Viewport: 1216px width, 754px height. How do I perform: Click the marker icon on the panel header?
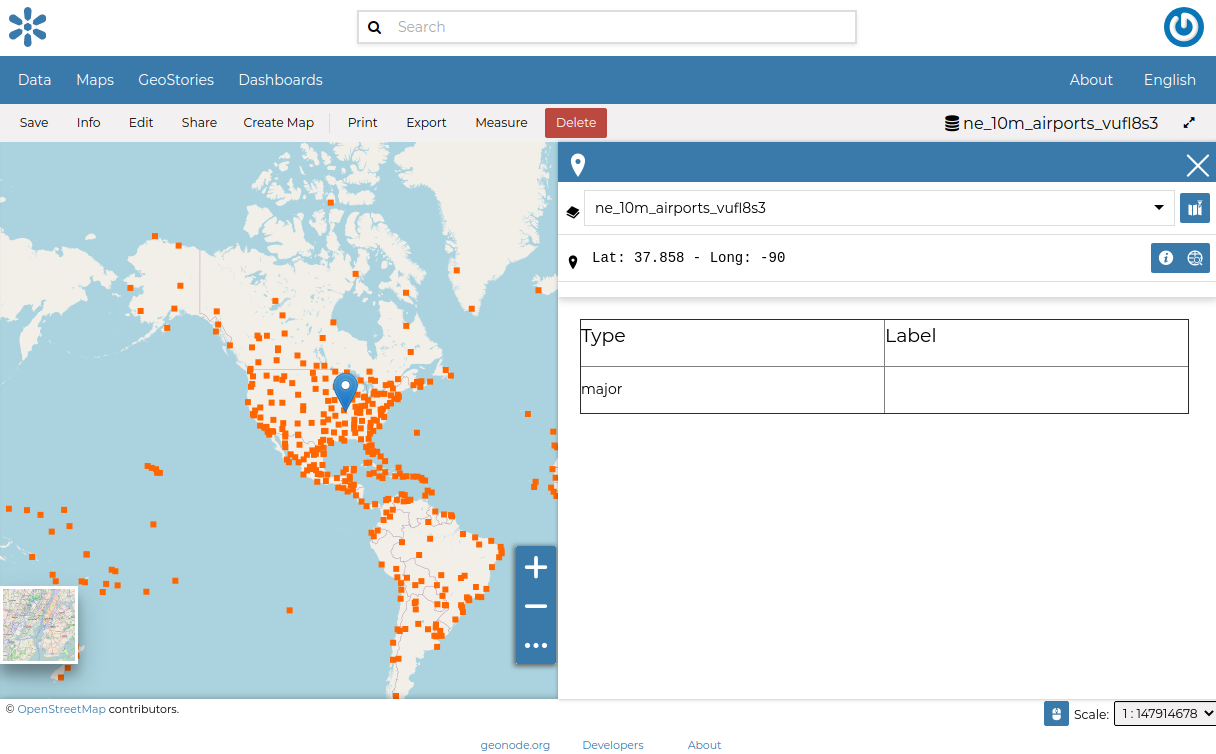click(578, 163)
